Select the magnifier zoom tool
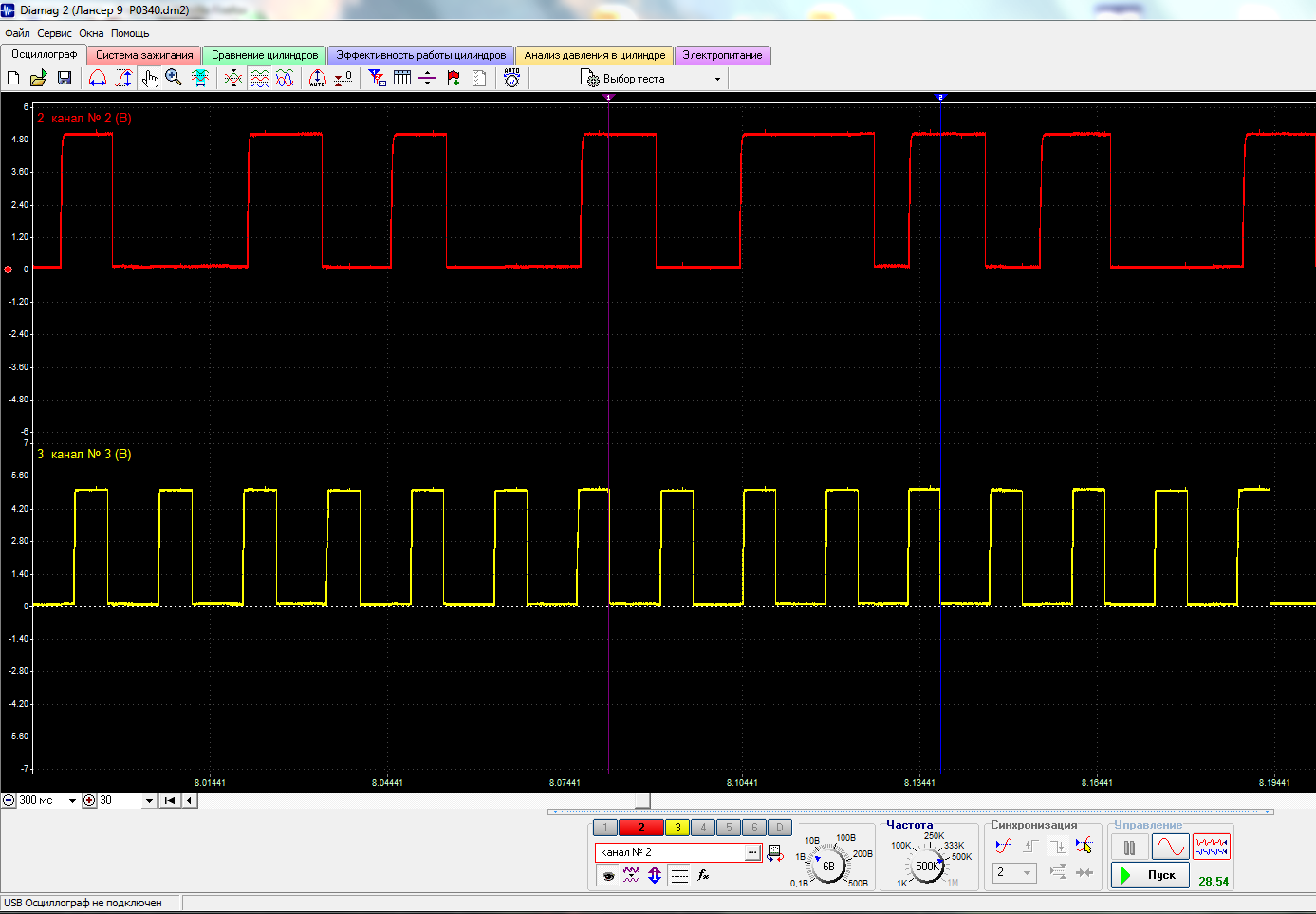 [x=174, y=78]
